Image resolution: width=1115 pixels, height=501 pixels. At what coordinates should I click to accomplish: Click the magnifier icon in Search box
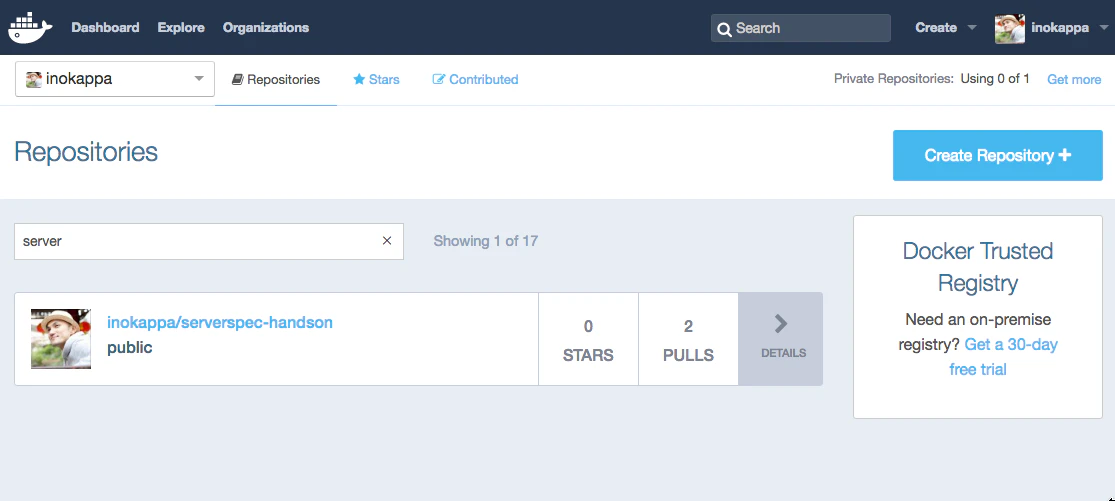724,29
